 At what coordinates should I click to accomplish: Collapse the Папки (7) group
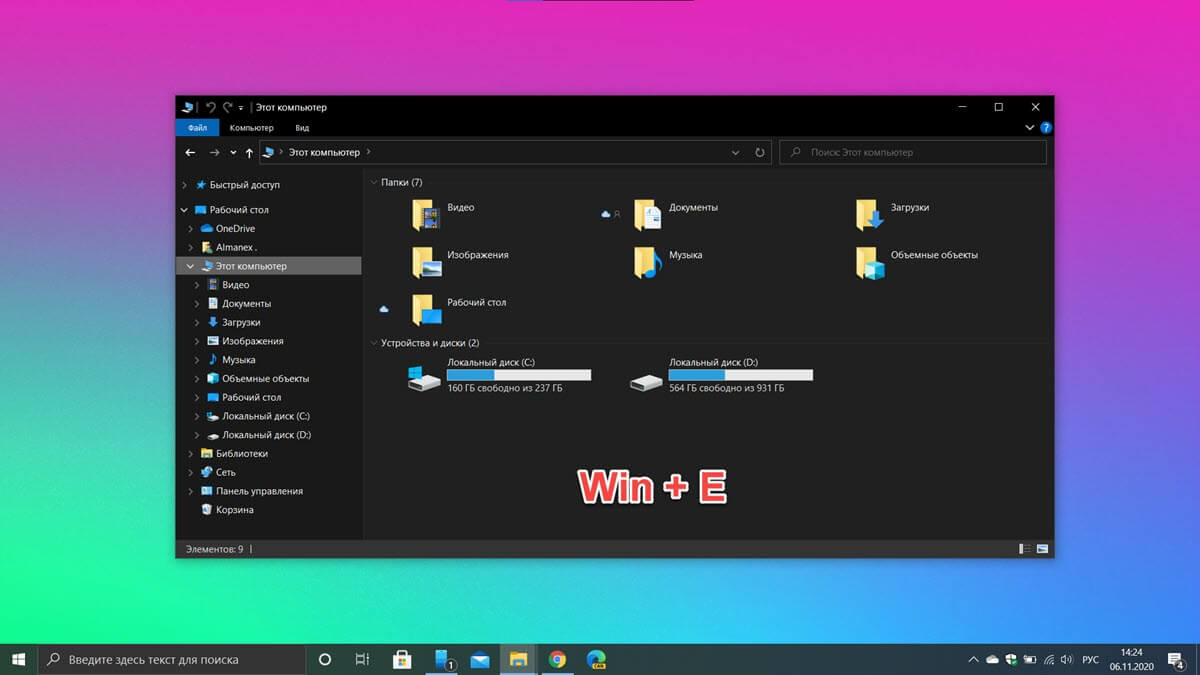point(374,183)
